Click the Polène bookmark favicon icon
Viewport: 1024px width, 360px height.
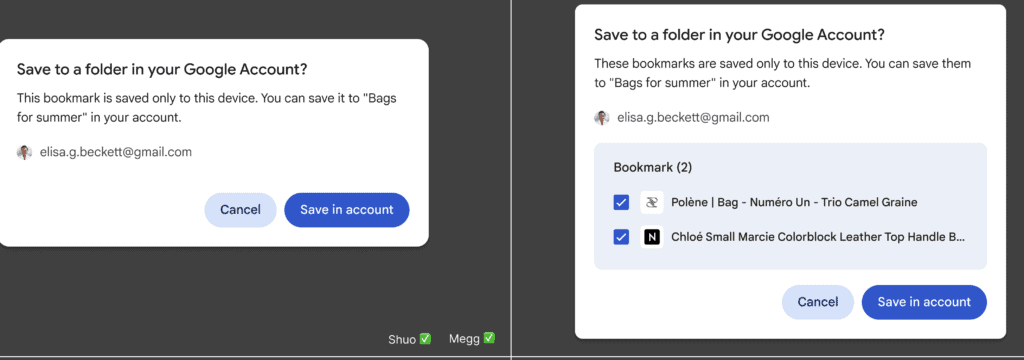[x=651, y=203]
